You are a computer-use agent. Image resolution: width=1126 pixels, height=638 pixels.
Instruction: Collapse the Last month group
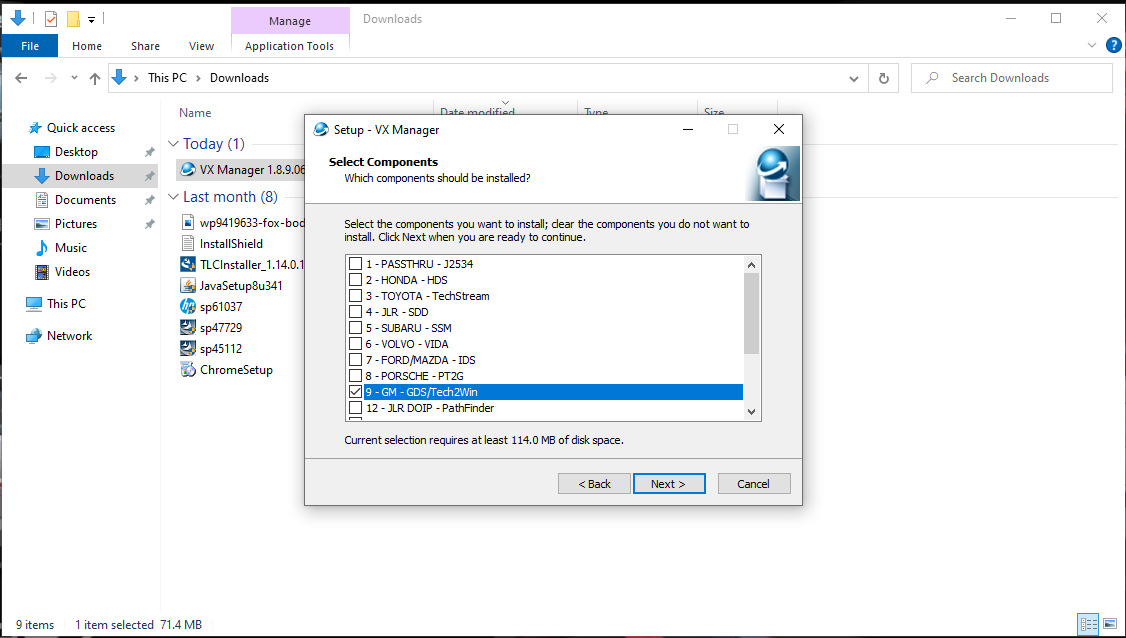click(x=173, y=197)
